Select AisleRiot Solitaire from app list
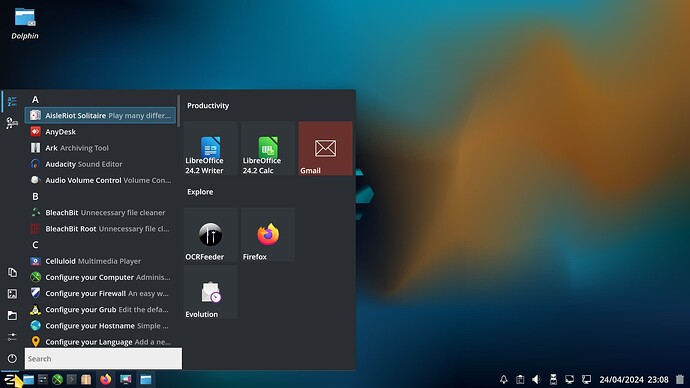 [x=100, y=115]
